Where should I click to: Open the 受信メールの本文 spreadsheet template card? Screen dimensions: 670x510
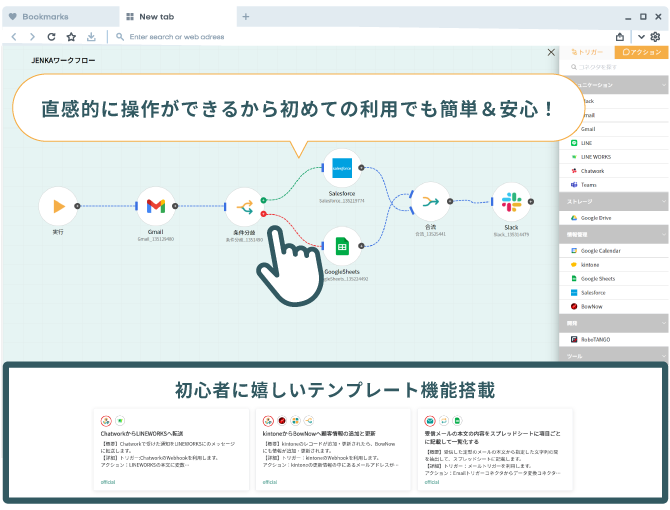point(495,449)
